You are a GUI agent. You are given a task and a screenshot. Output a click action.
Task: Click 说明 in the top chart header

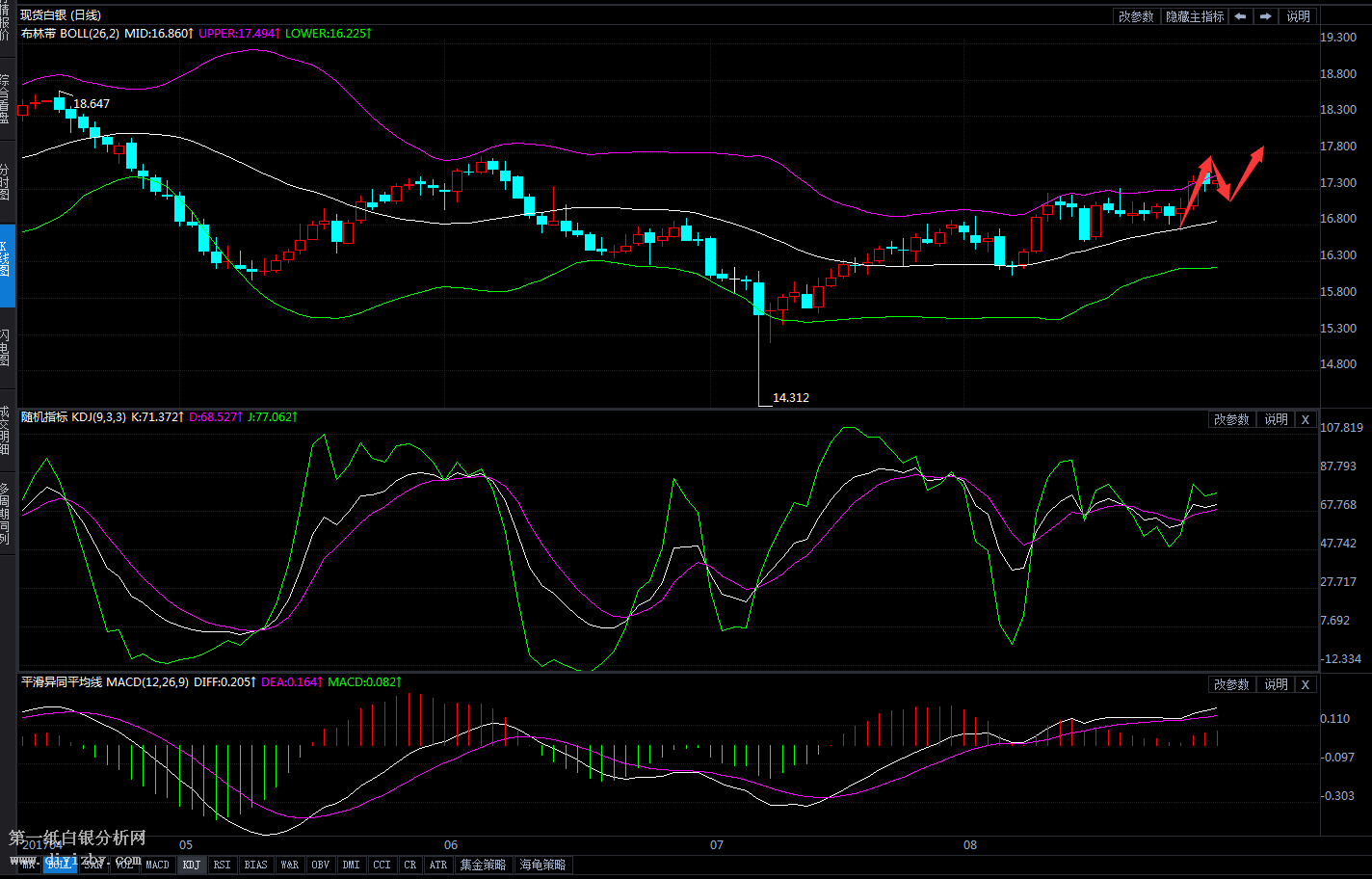[x=1298, y=16]
